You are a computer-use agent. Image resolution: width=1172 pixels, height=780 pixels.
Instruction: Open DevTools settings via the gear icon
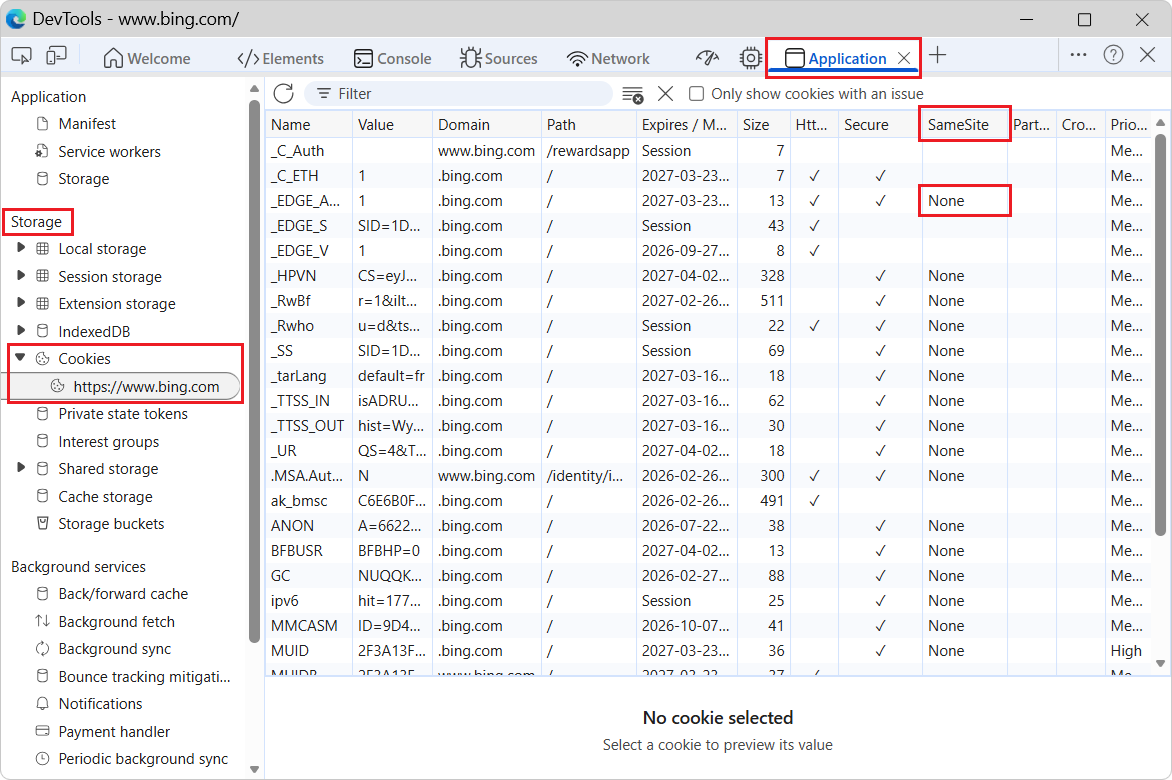(750, 58)
